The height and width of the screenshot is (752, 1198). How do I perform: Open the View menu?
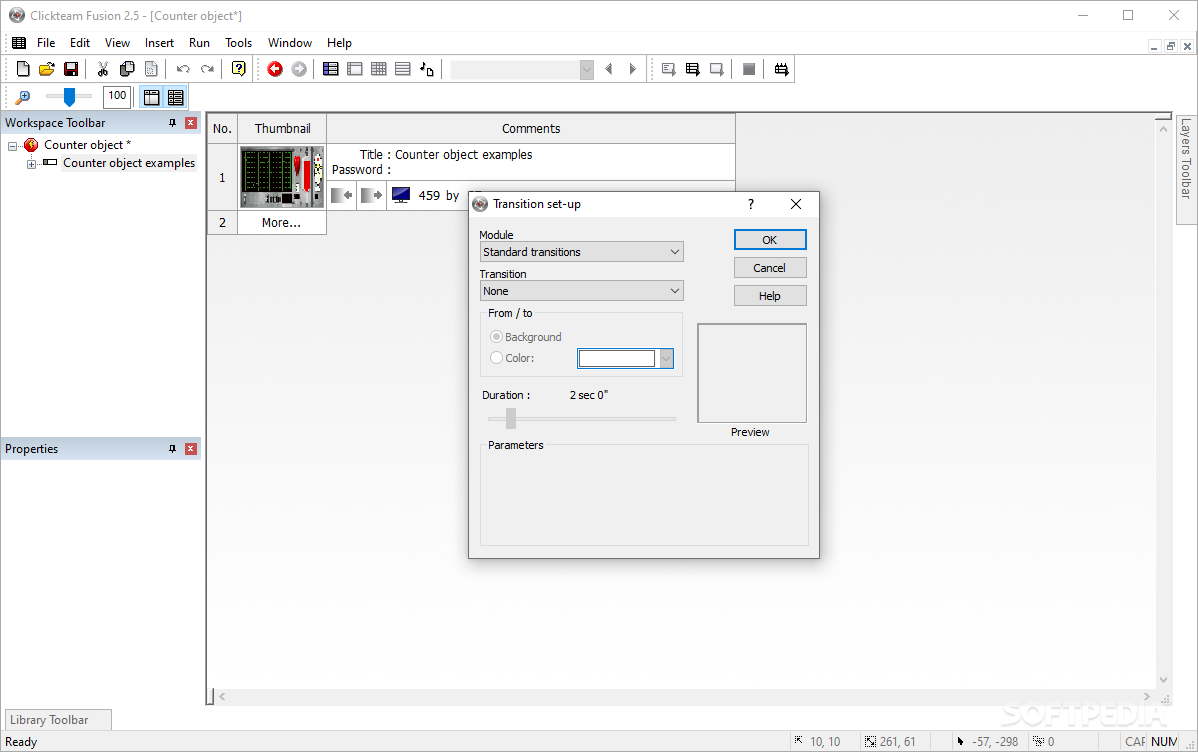[x=117, y=43]
